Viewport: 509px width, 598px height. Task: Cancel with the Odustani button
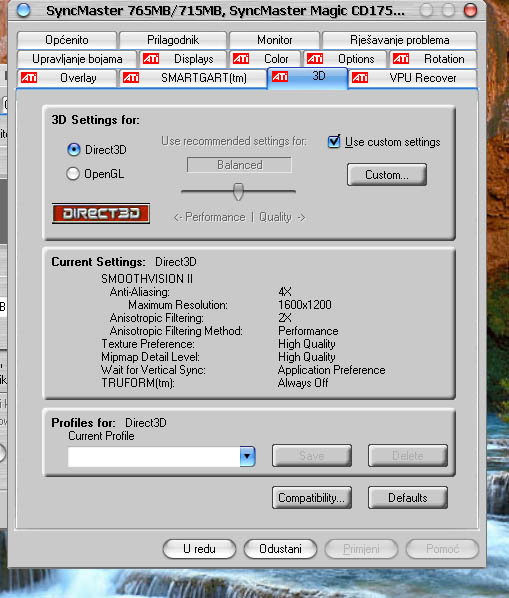coord(280,549)
